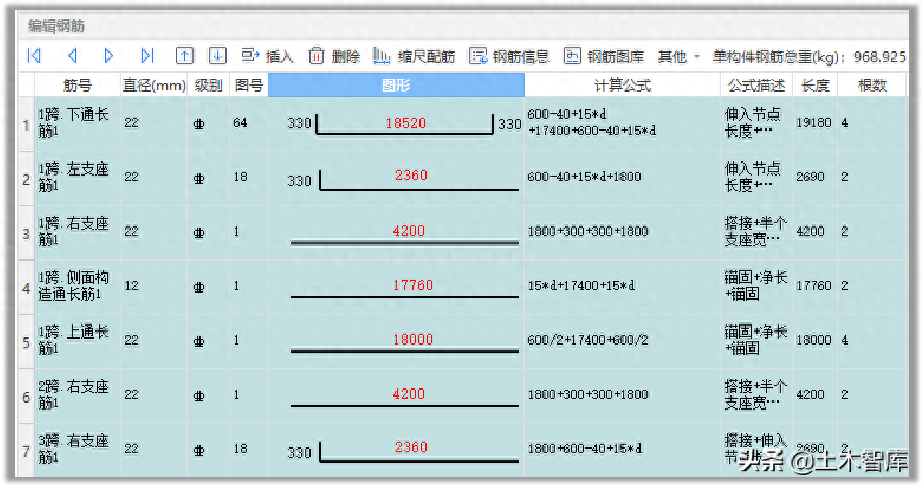Select row number 3 header
The height and width of the screenshot is (488, 923).
point(26,233)
